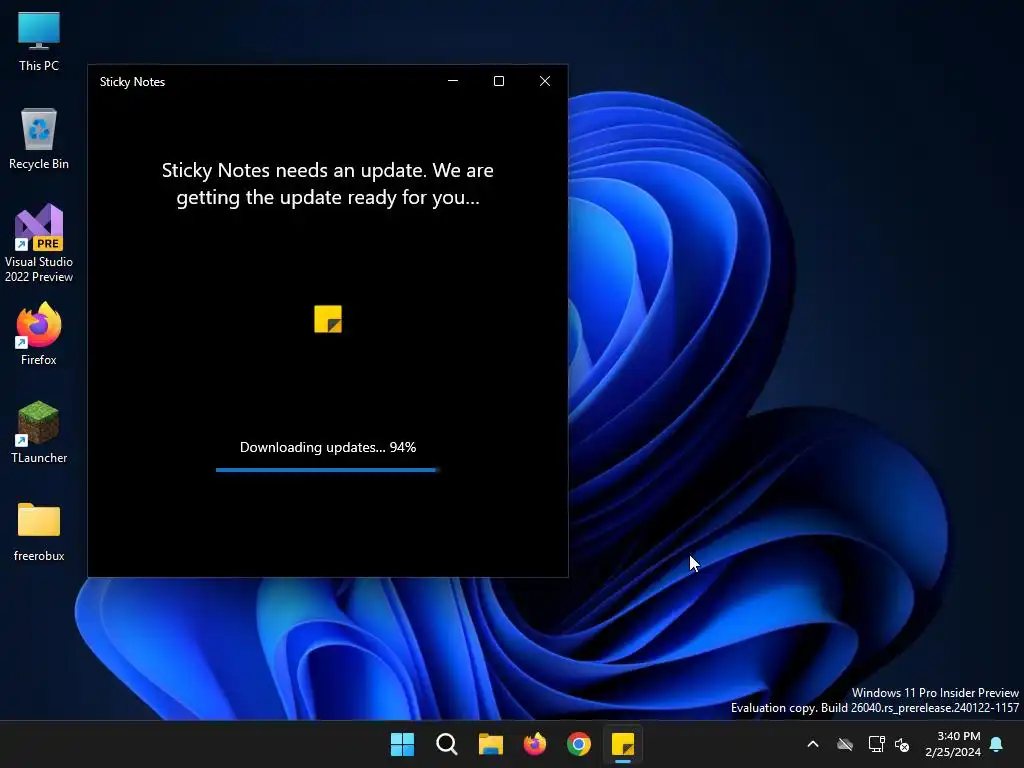Select the Firefox desktop shortcut
Screen dimensions: 1024x768
(39, 334)
